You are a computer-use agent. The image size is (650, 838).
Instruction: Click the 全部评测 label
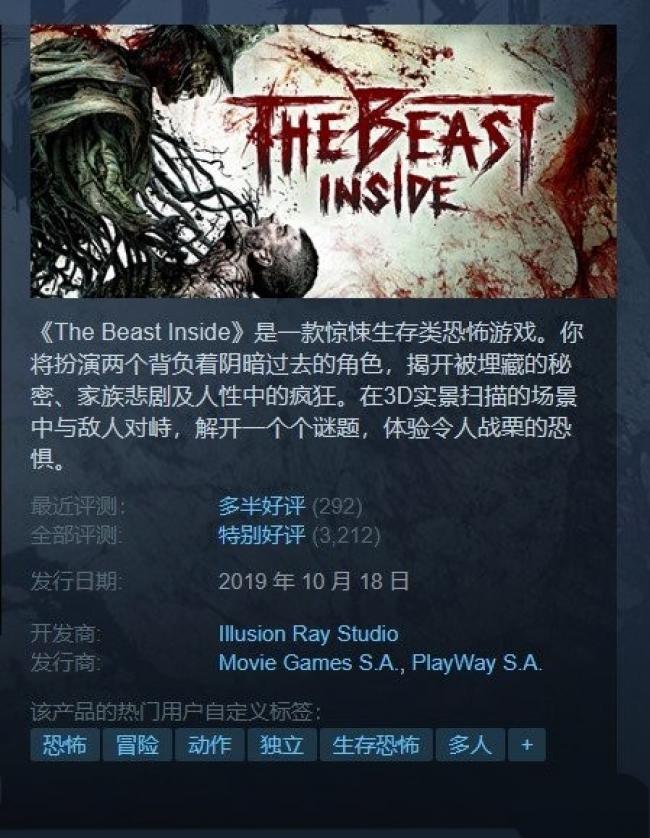[76, 534]
